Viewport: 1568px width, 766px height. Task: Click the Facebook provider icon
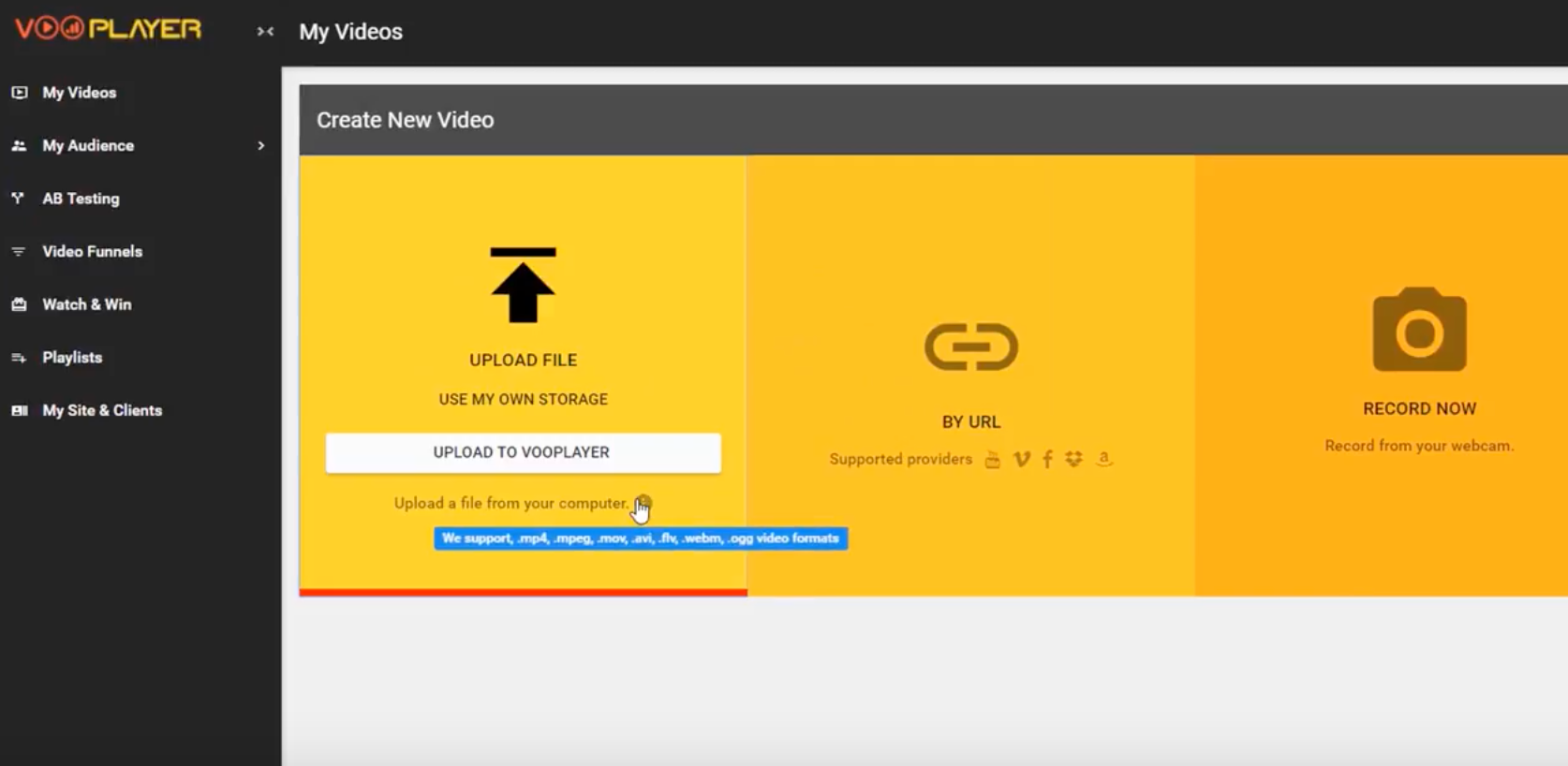click(1047, 459)
